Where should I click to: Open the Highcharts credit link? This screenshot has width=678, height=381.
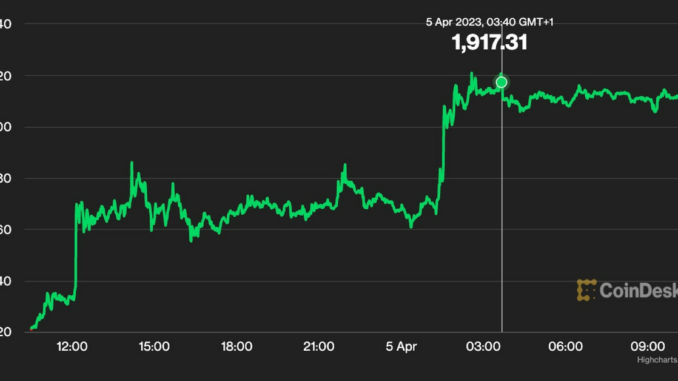click(657, 360)
